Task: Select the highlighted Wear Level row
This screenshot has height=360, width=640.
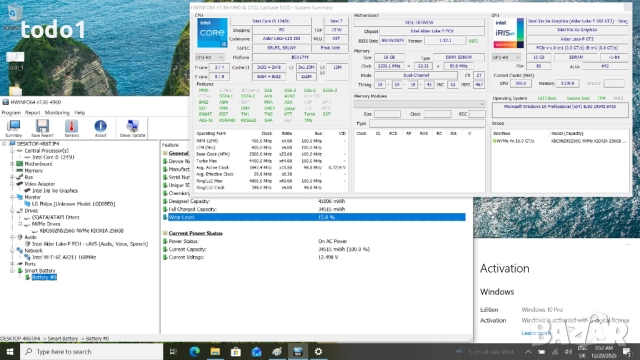Action: 314,217
